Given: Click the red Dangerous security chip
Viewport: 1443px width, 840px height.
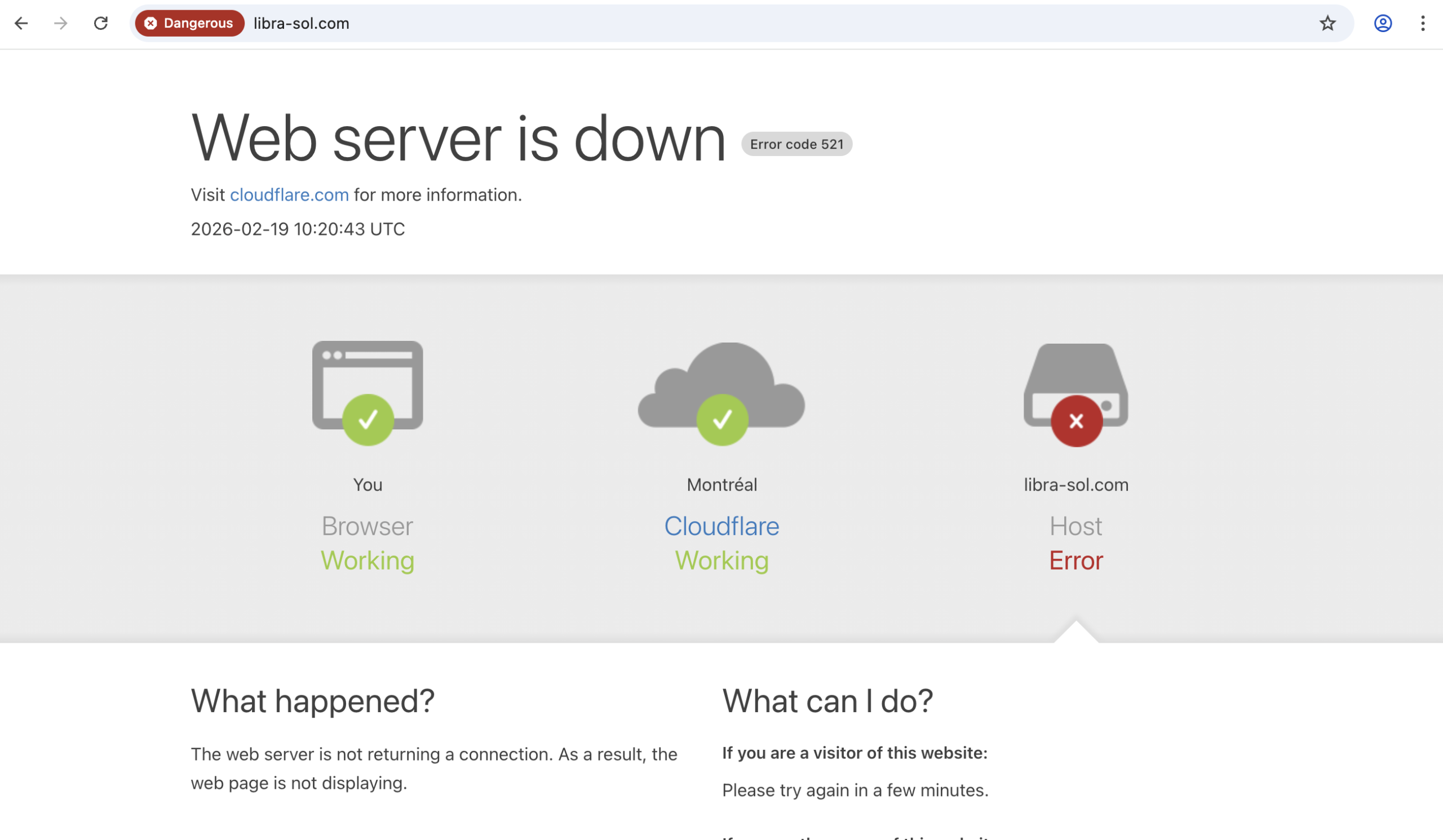Looking at the screenshot, I should [x=189, y=24].
